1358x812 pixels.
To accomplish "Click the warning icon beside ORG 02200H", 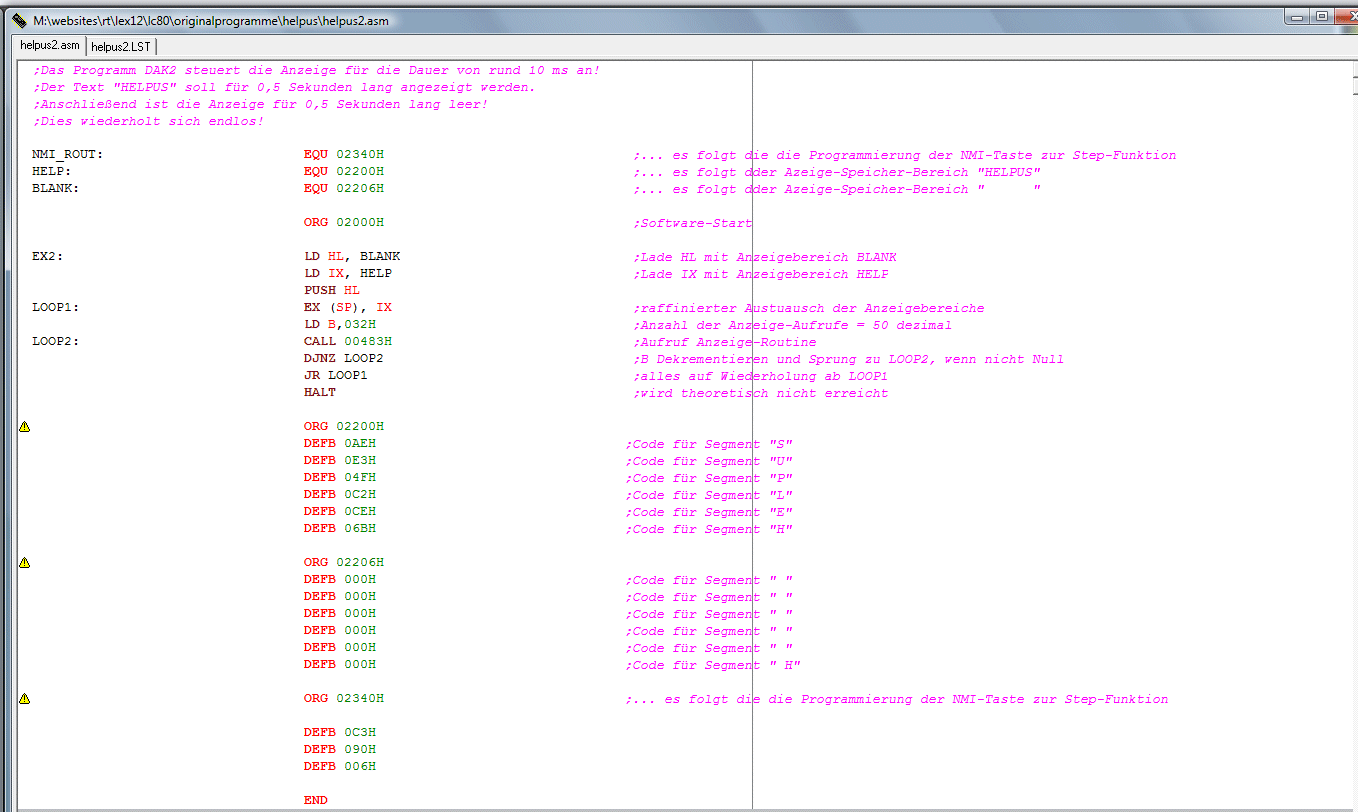I will (x=25, y=427).
